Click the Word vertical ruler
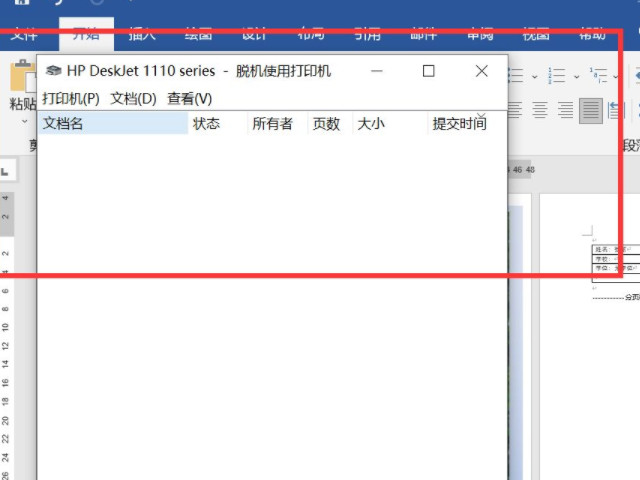The image size is (640, 480). coord(7,335)
